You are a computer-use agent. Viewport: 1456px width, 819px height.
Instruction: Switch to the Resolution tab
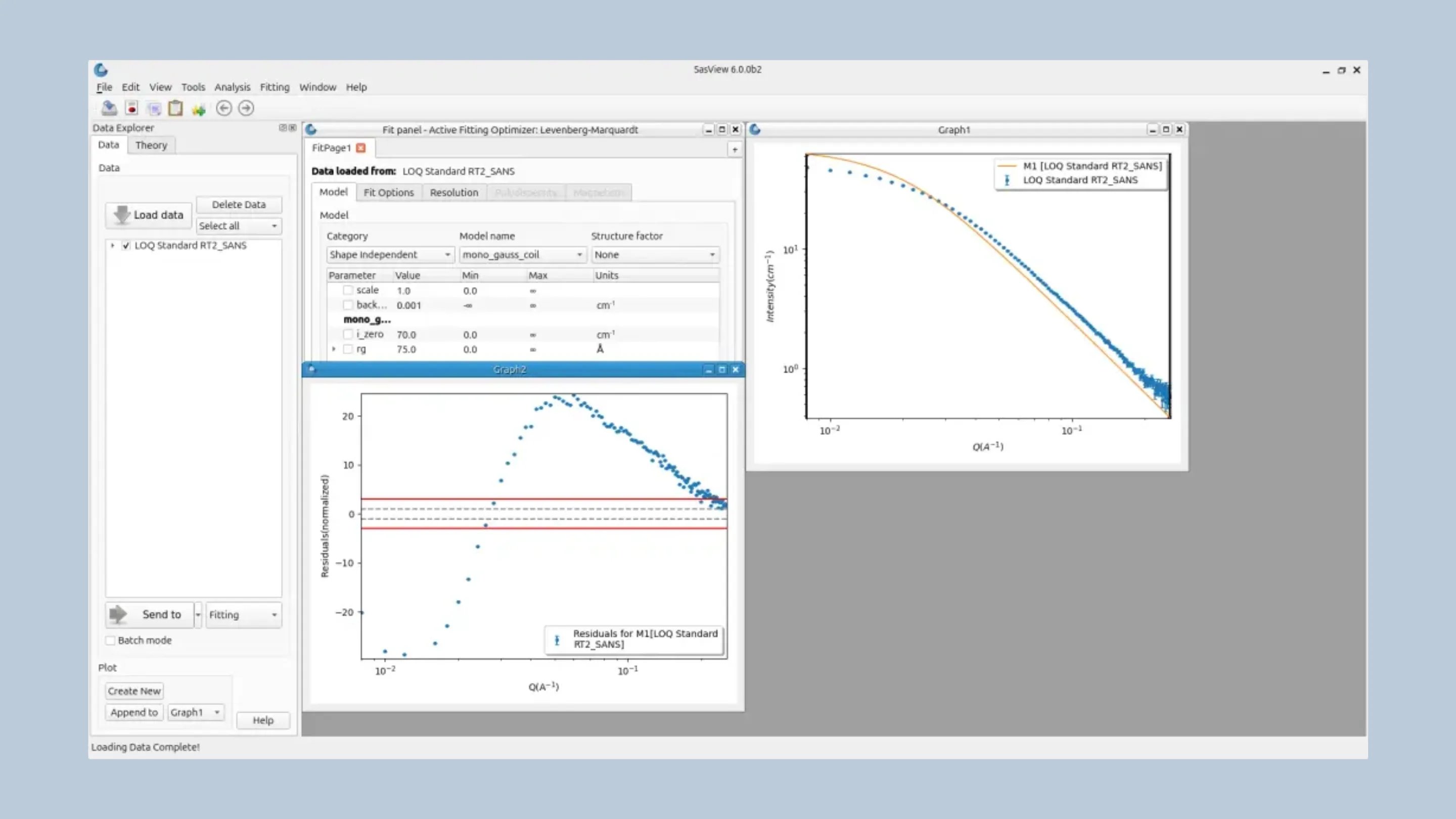(453, 192)
